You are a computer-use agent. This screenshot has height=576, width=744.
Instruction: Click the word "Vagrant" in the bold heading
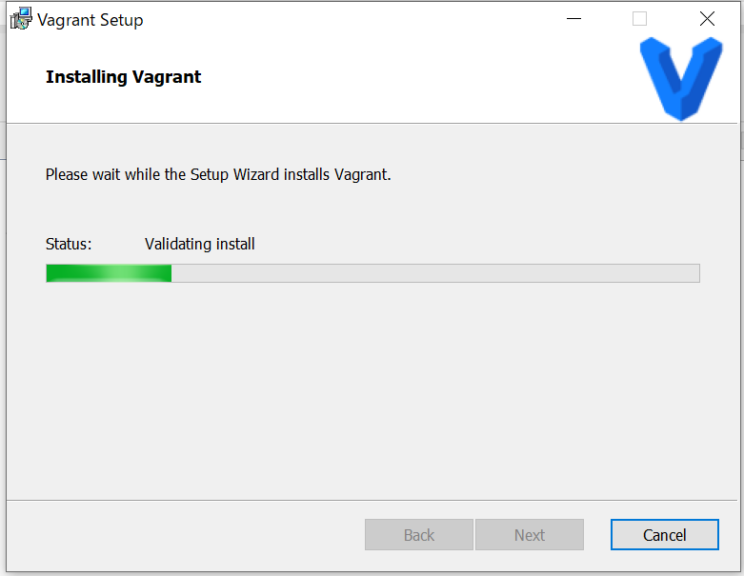[x=166, y=77]
